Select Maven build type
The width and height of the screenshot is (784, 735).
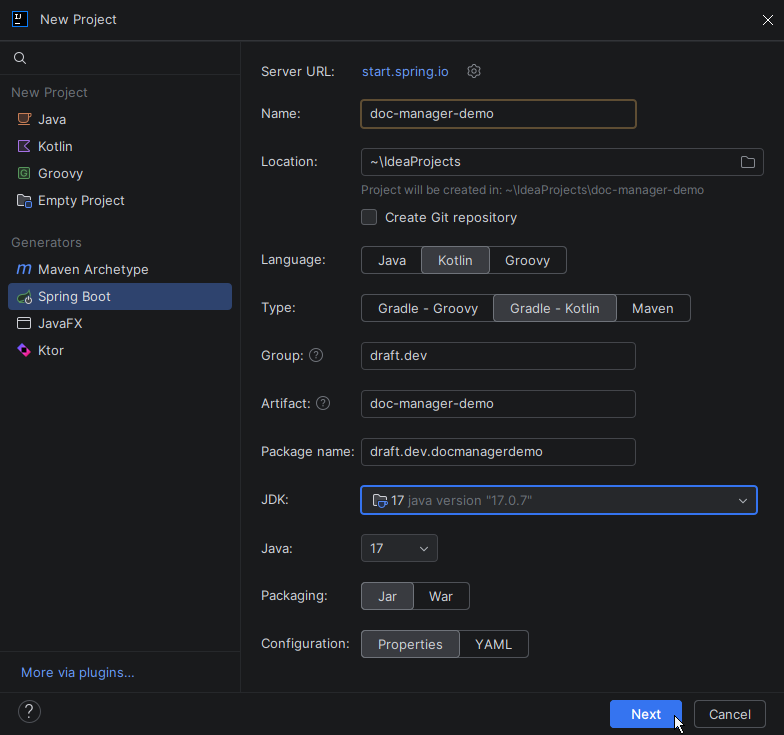click(653, 308)
